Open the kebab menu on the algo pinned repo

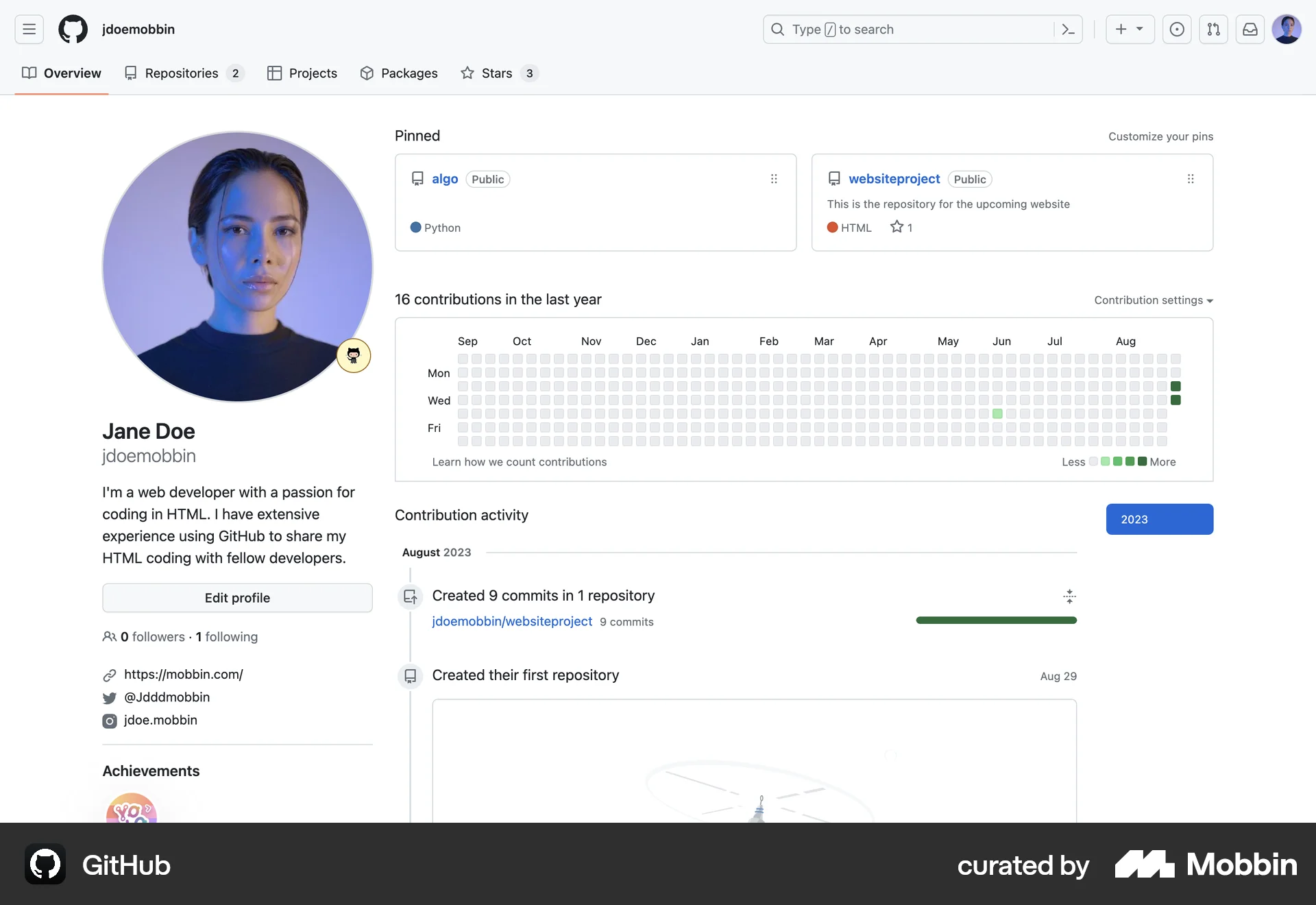click(x=774, y=178)
